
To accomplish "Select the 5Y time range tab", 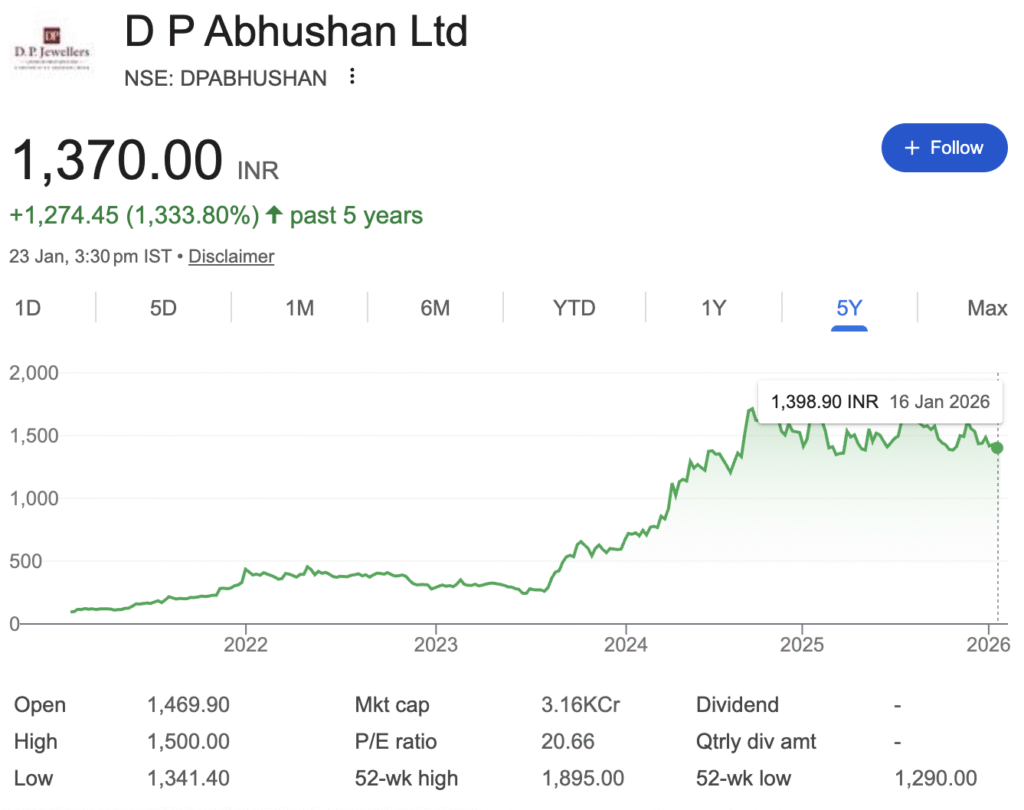I will (x=849, y=308).
